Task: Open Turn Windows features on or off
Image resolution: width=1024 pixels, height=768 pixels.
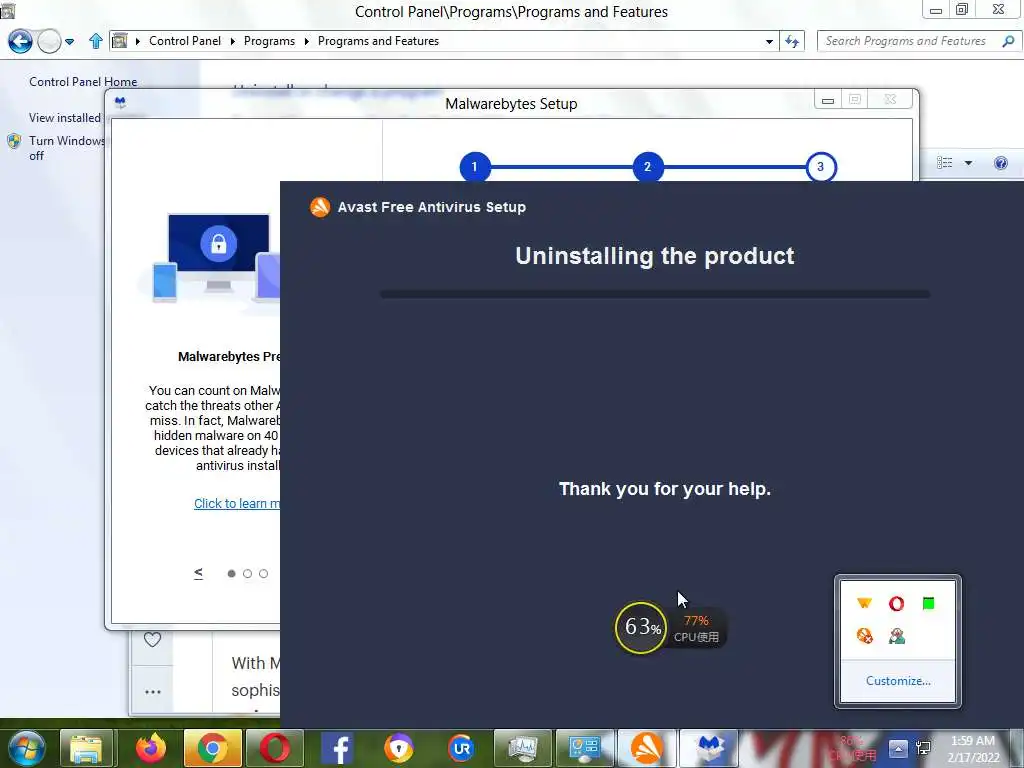Action: (x=67, y=148)
